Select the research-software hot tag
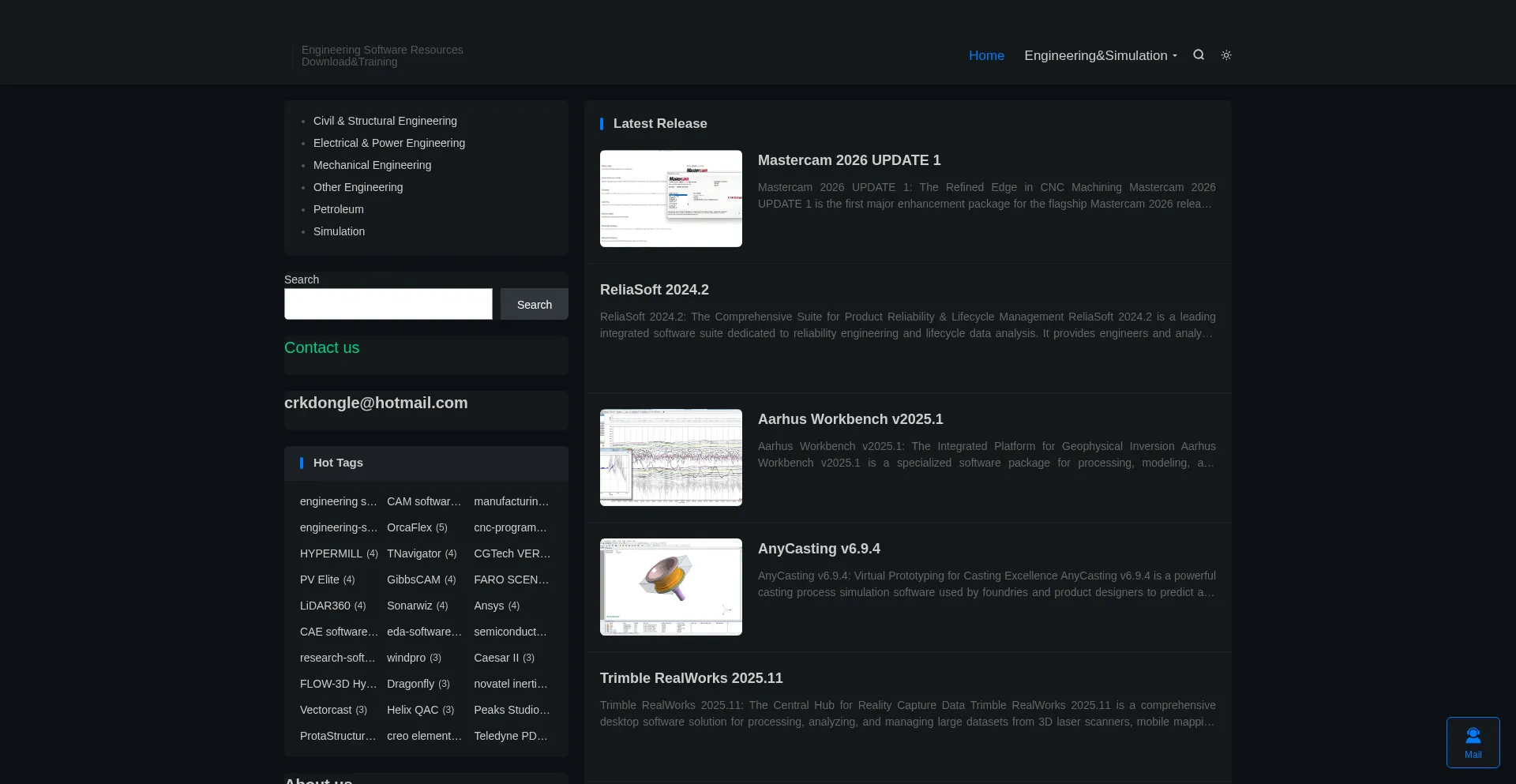Image resolution: width=1516 pixels, height=784 pixels. tap(338, 658)
